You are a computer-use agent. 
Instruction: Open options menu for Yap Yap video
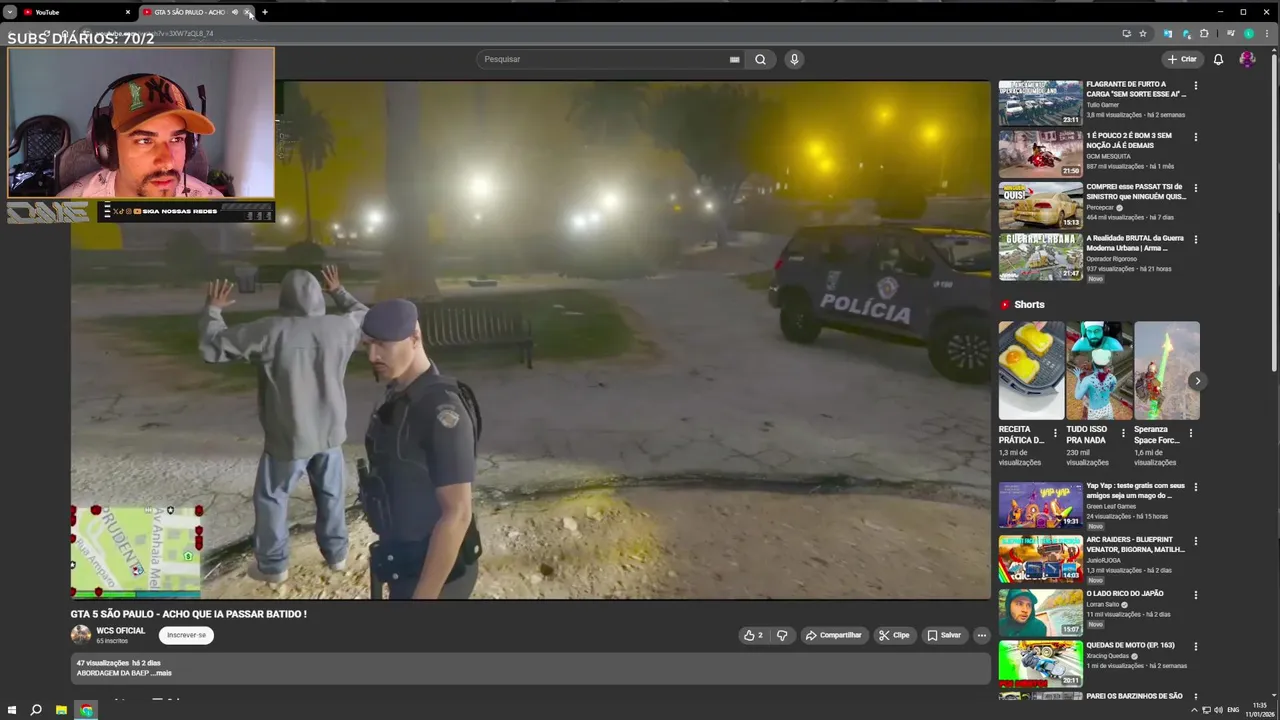pyautogui.click(x=1195, y=487)
